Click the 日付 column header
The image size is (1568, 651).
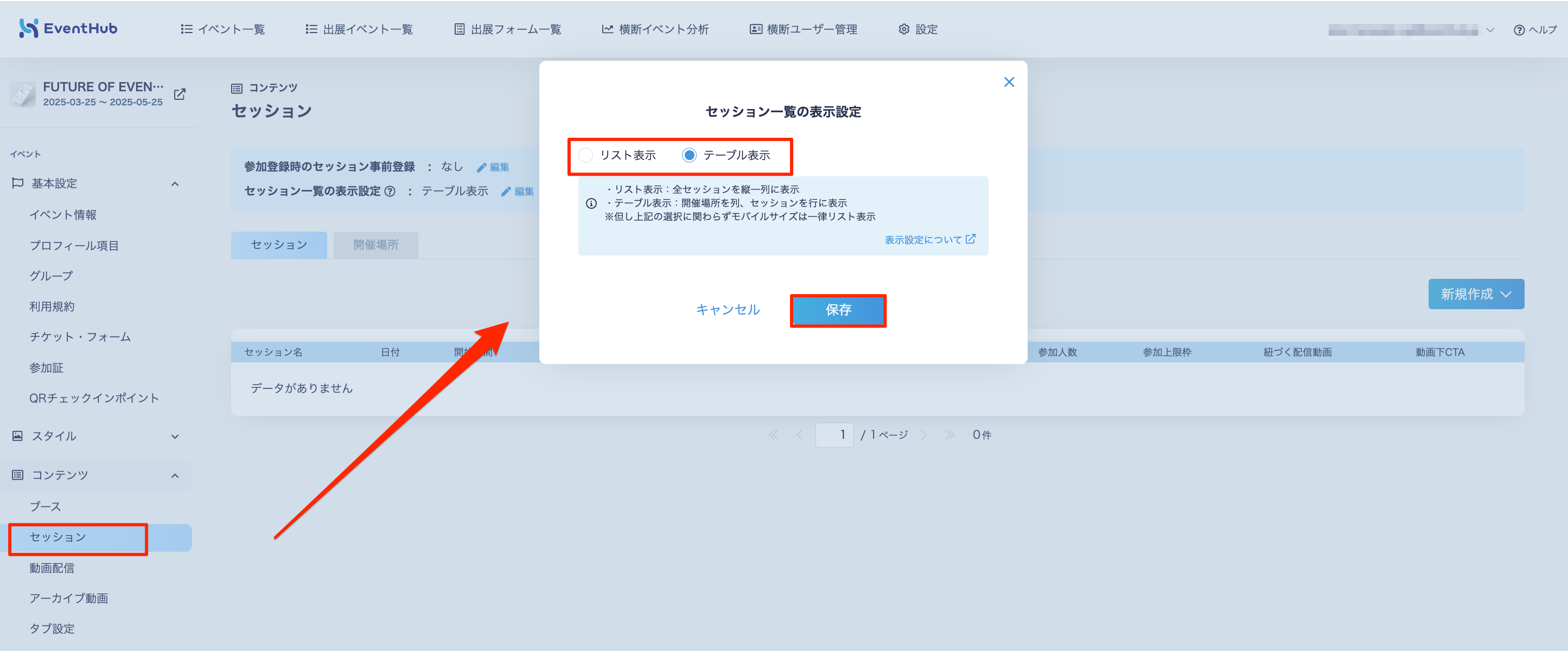[x=390, y=352]
